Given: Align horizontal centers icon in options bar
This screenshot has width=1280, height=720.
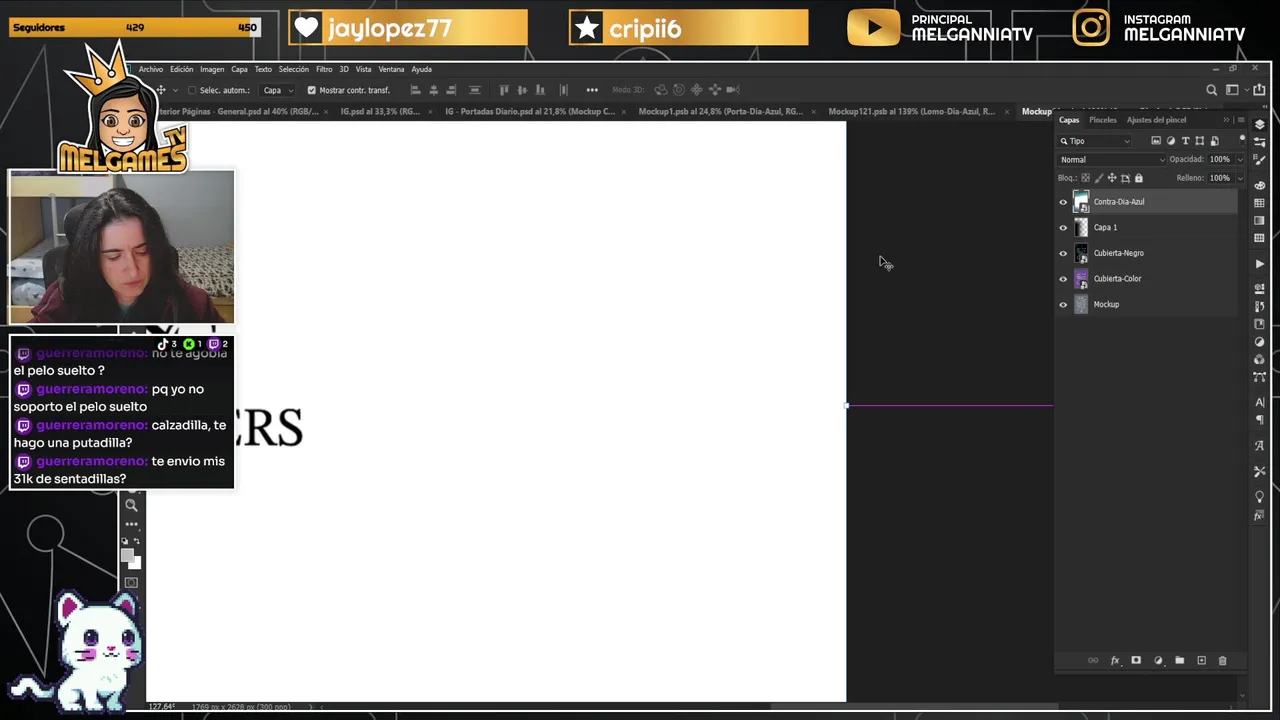Looking at the screenshot, I should 434,90.
